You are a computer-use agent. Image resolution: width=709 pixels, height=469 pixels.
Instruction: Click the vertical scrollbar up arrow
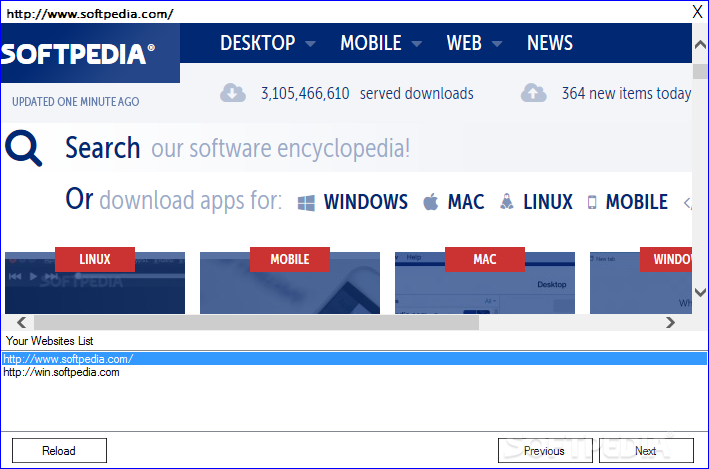click(700, 45)
